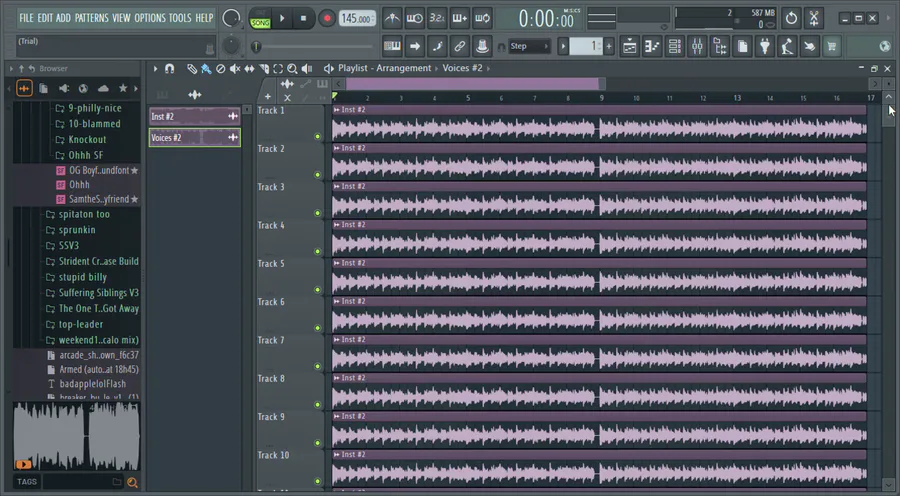Select the playlist Zoom tool
This screenshot has height=496, width=900.
pos(292,69)
